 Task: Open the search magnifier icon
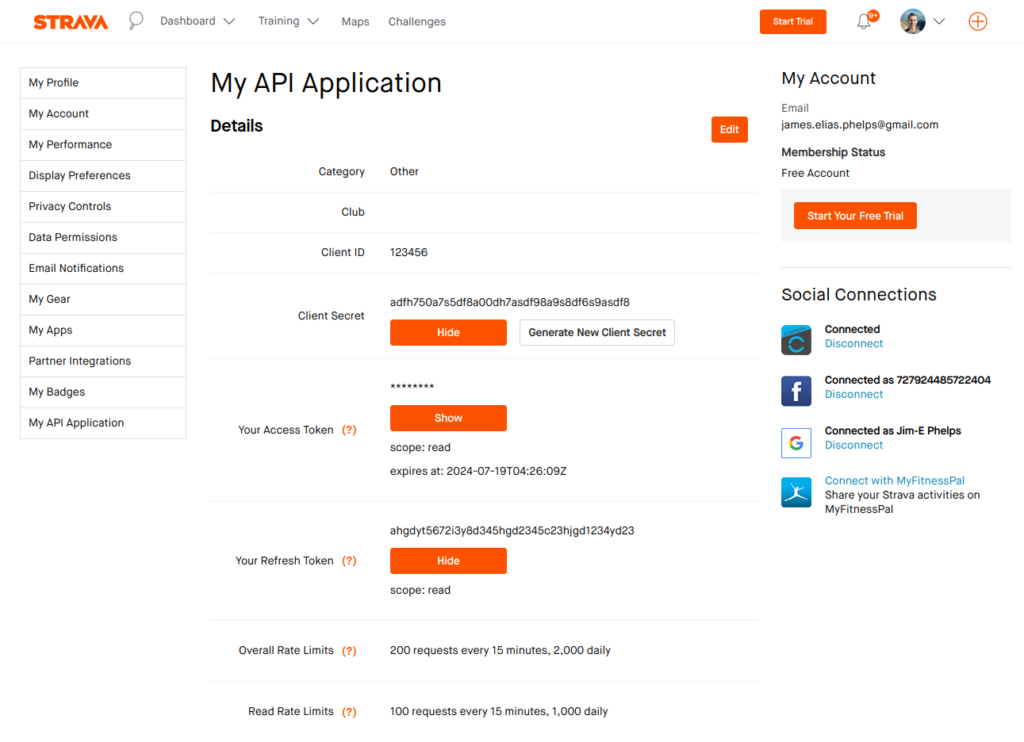[x=136, y=21]
